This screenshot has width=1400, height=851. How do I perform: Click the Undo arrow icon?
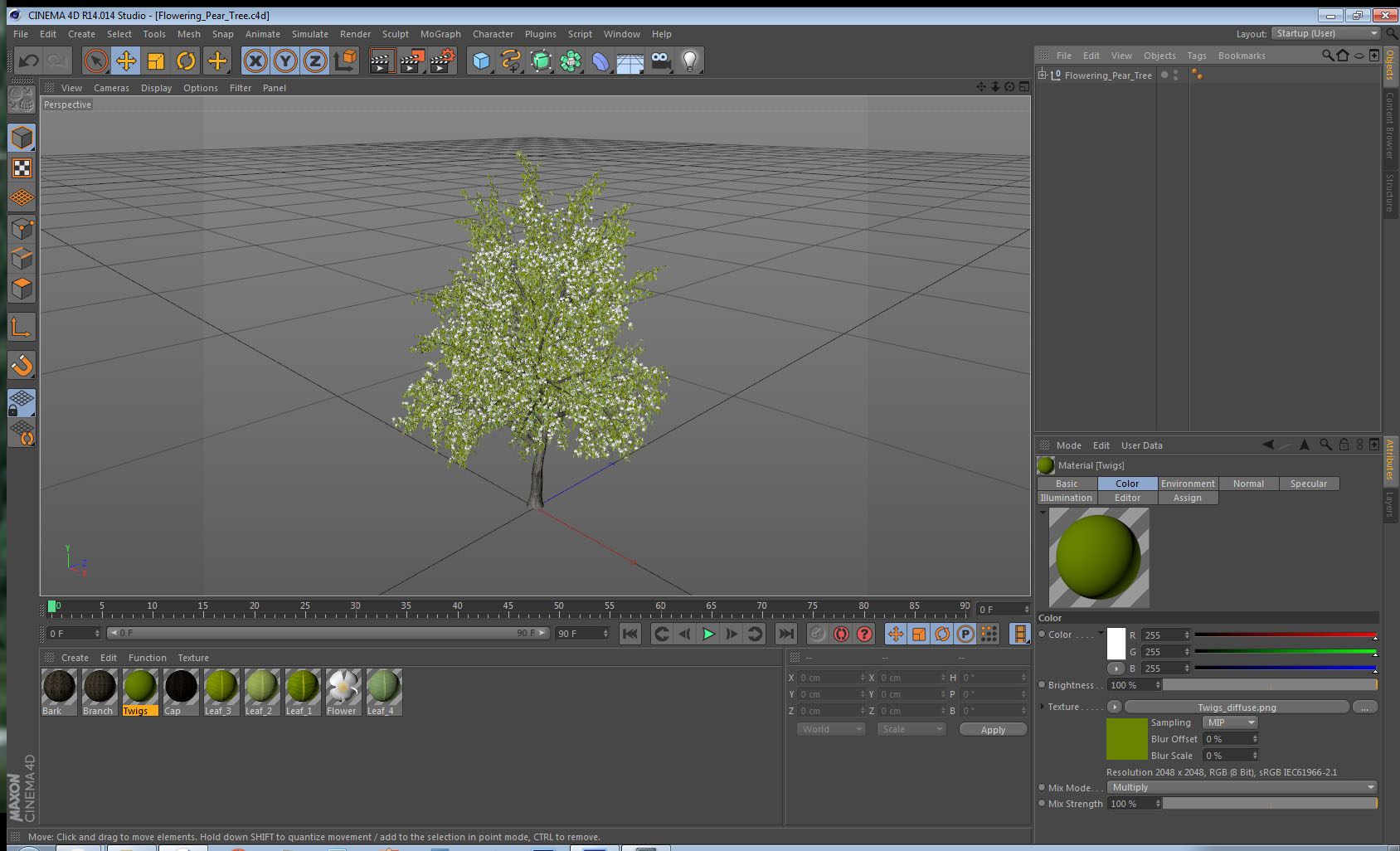point(28,61)
